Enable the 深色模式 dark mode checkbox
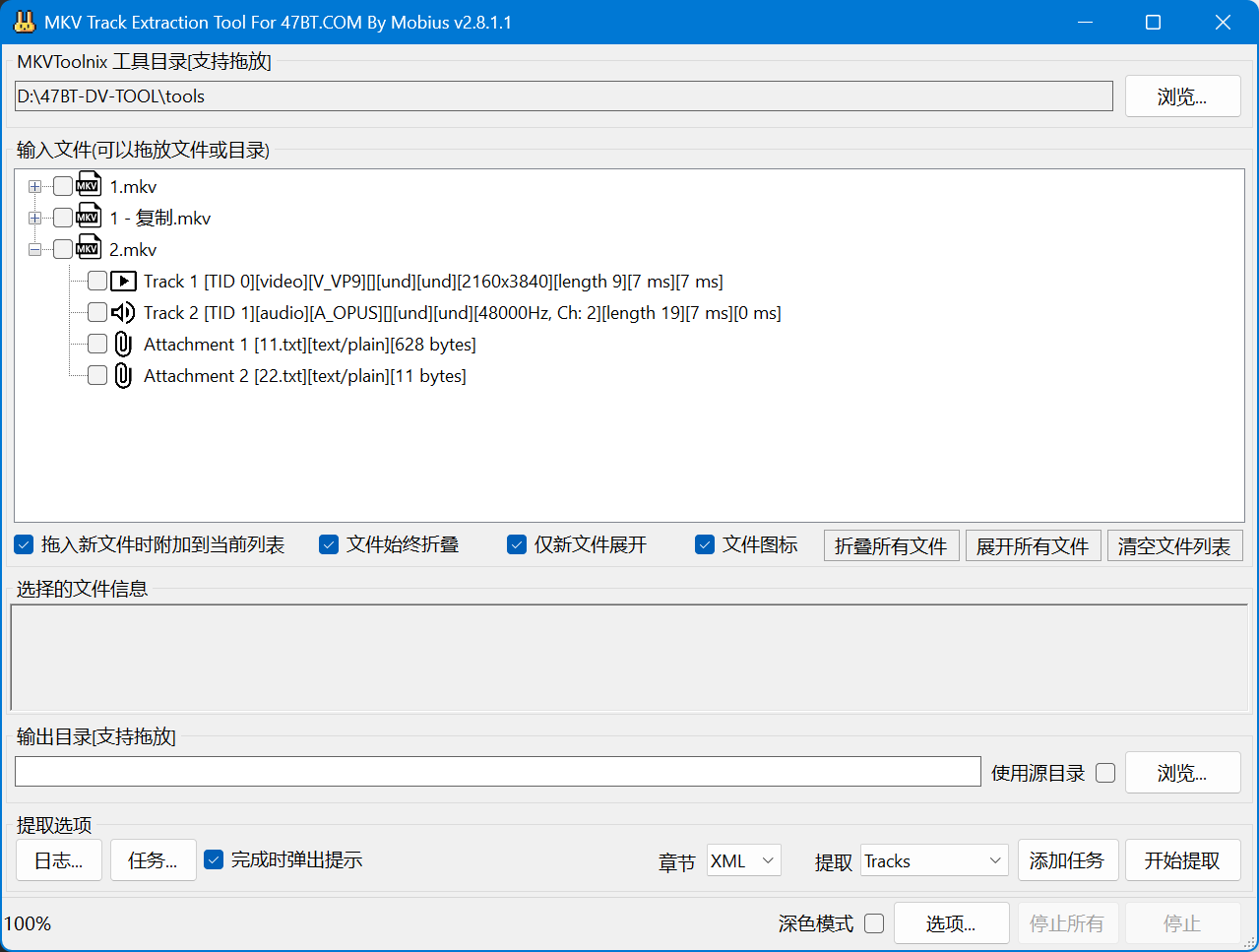This screenshot has height=952, width=1259. click(874, 923)
